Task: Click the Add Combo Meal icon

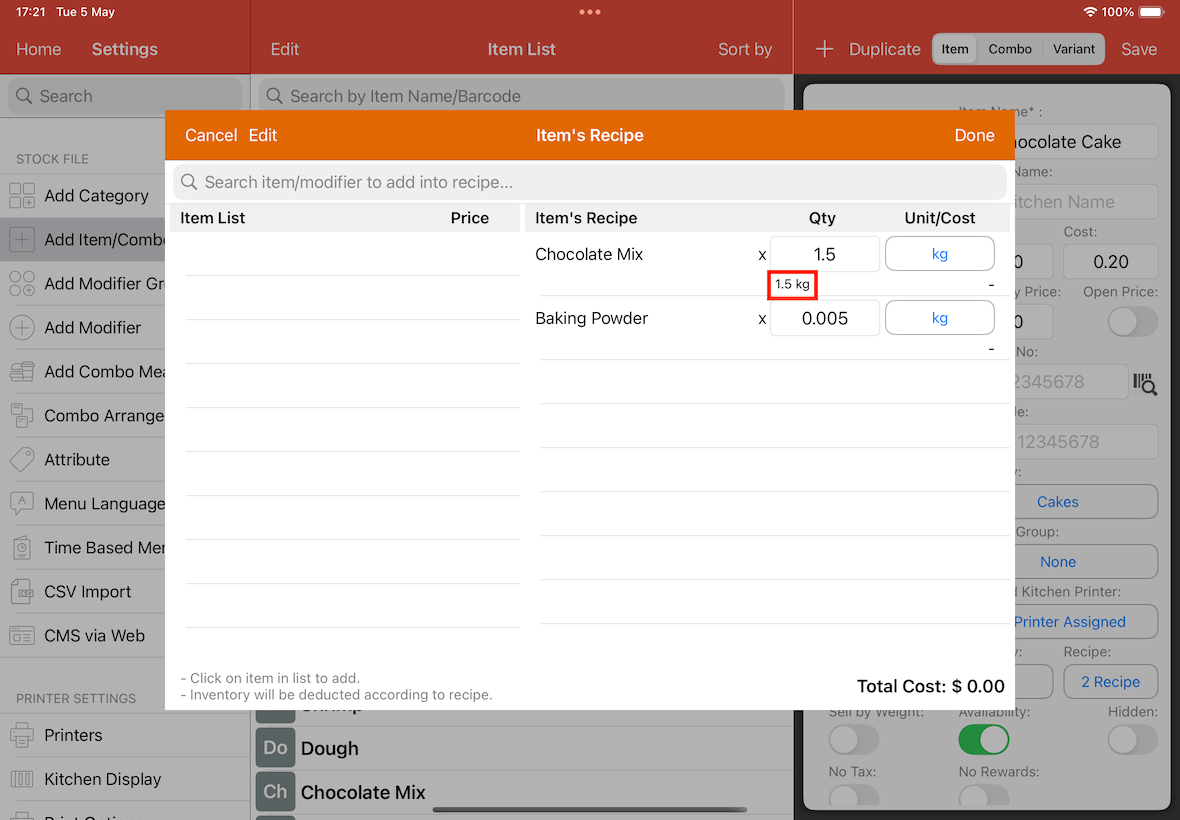Action: 22,372
